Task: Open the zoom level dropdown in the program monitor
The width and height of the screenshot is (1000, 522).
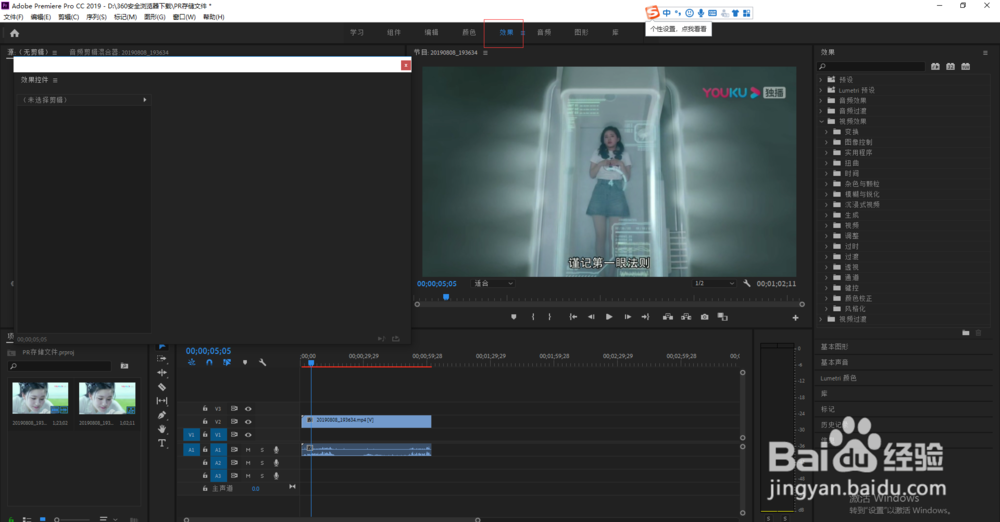Action: point(492,283)
